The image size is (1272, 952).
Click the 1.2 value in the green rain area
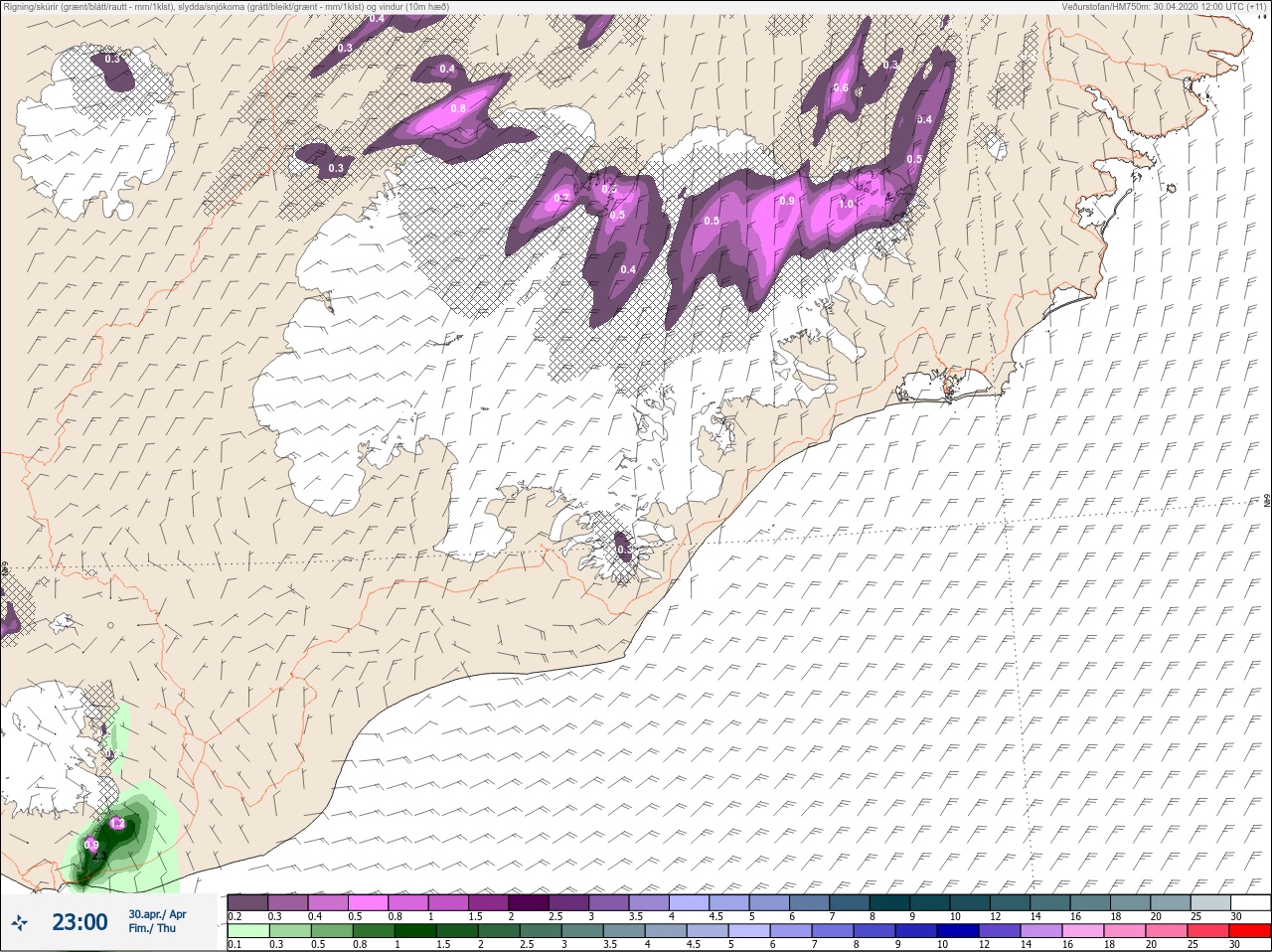pos(117,824)
